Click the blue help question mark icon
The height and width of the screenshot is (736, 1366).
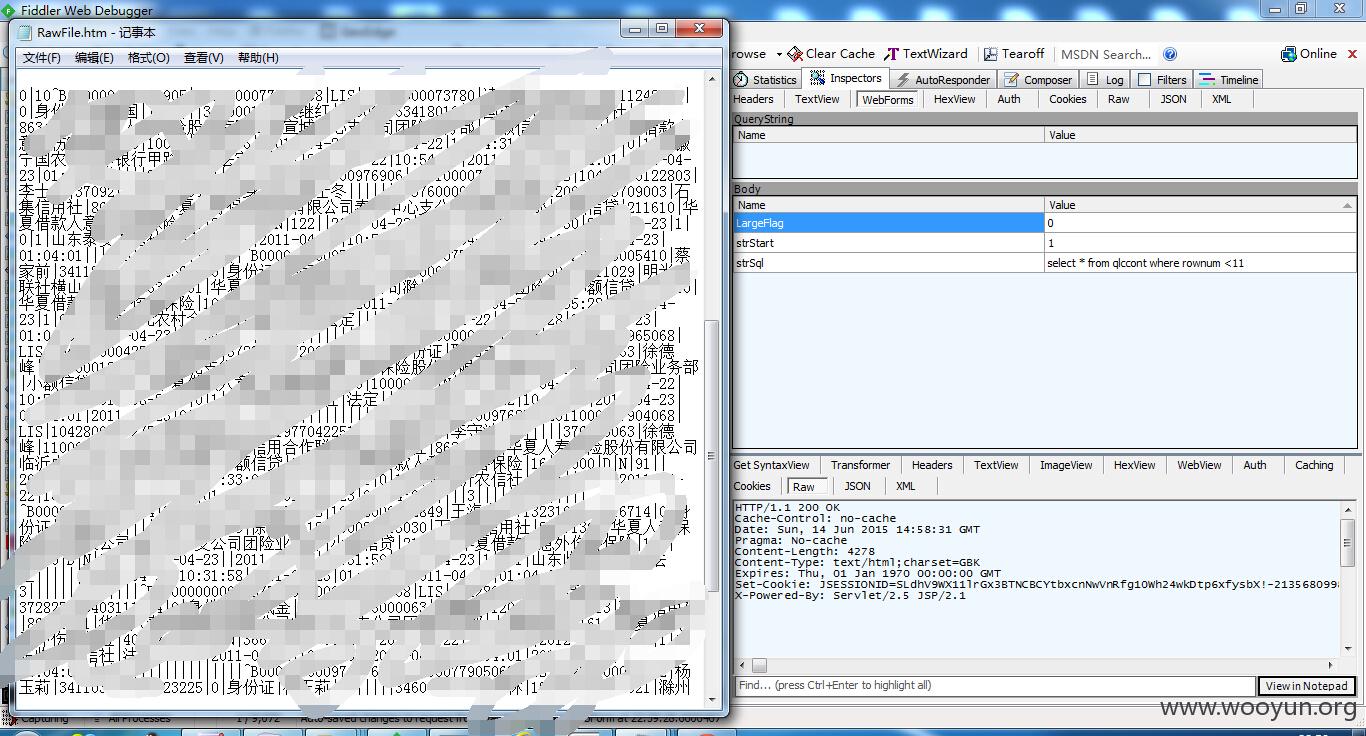(x=1170, y=54)
